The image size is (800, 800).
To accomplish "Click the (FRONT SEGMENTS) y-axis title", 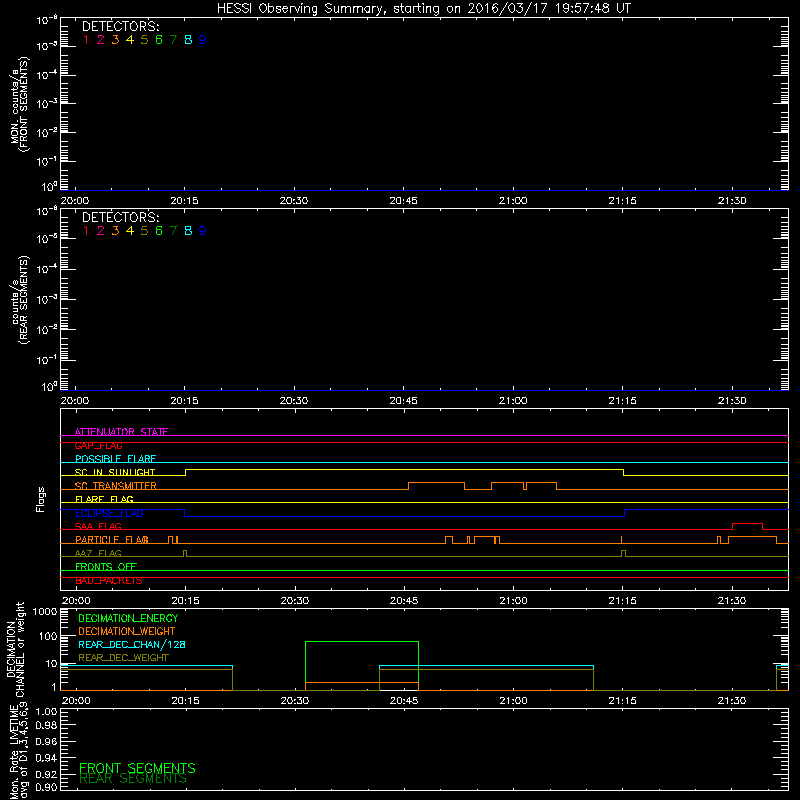I will (x=26, y=104).
